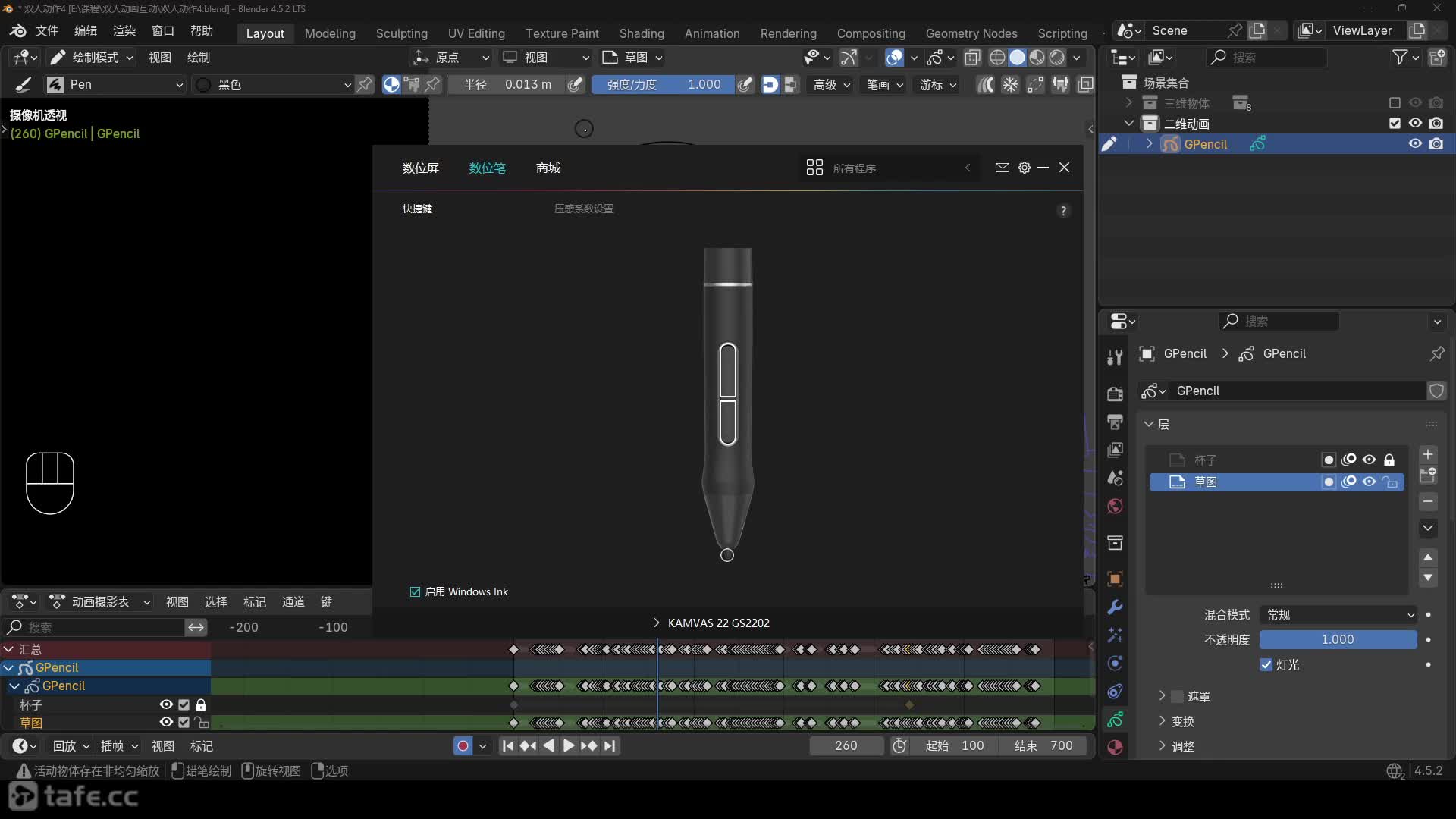This screenshot has width=1456, height=819.
Task: Open the Material properties tab icon
Action: (x=1115, y=748)
